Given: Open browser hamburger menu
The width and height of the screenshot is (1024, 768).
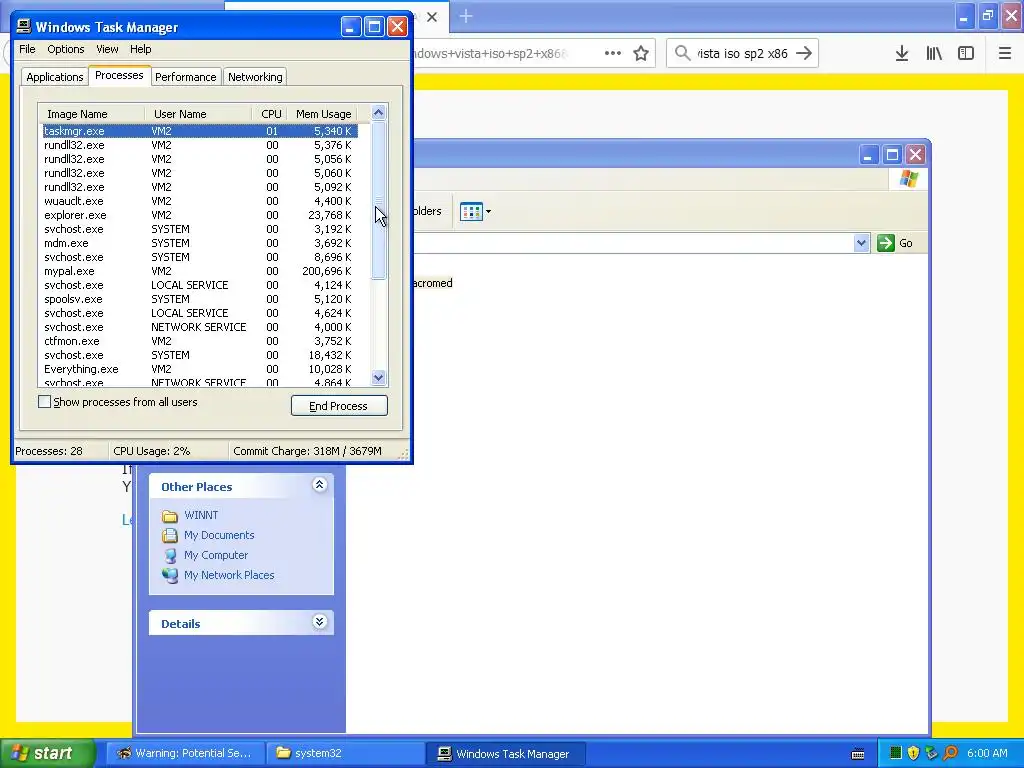Looking at the screenshot, I should pyautogui.click(x=1004, y=54).
